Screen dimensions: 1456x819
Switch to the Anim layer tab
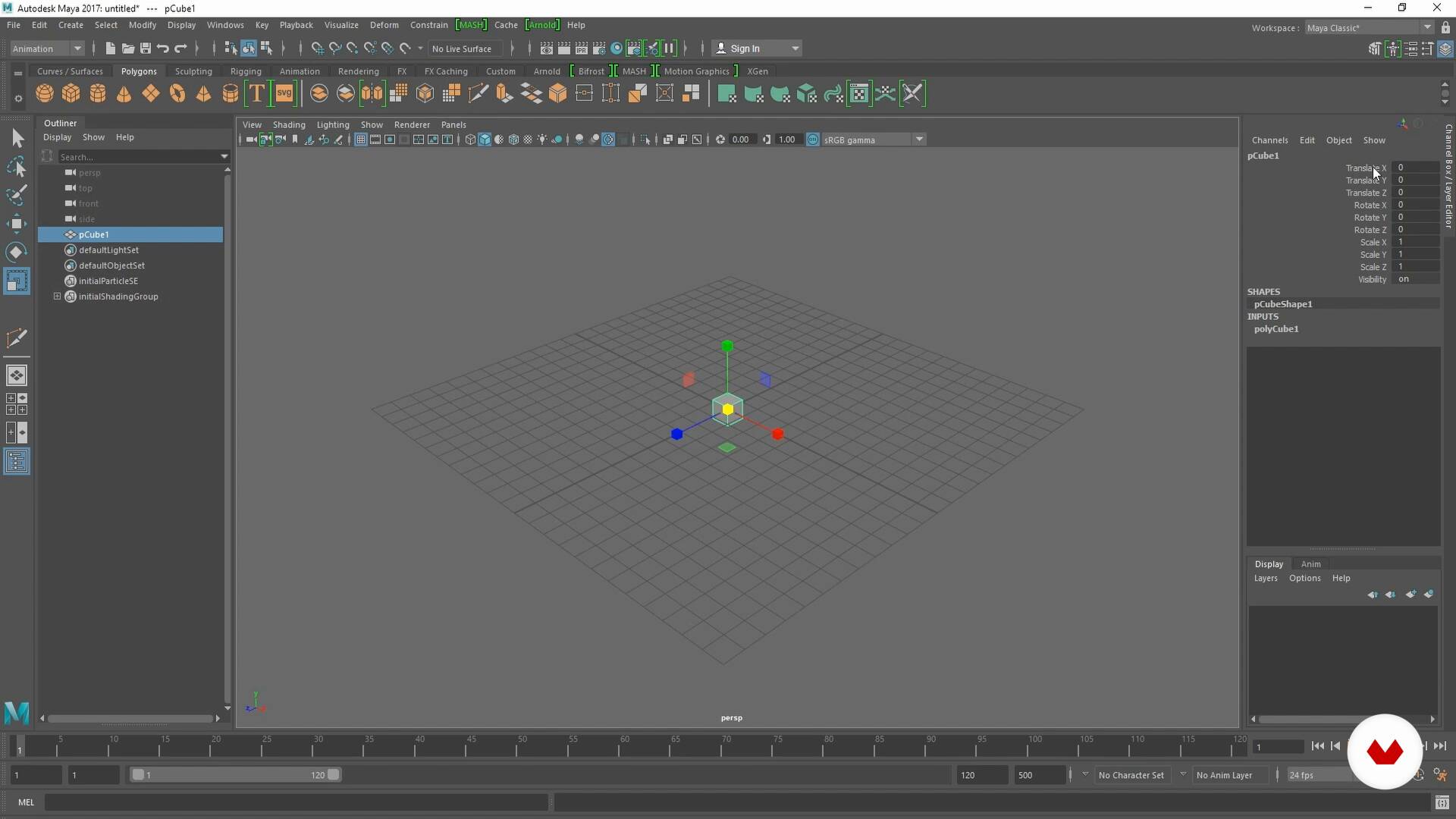[x=1310, y=564]
